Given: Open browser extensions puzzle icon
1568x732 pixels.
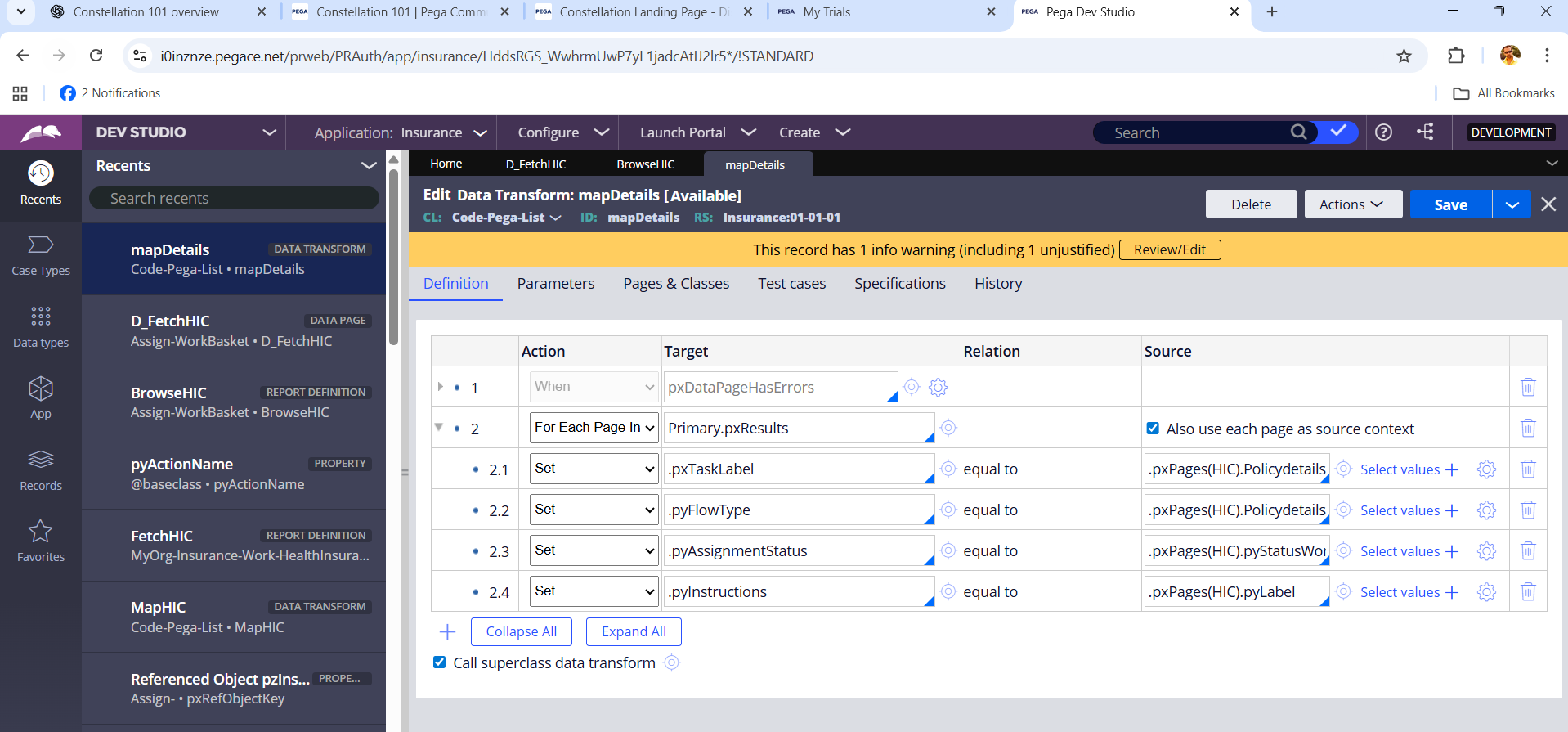Looking at the screenshot, I should [x=1456, y=56].
